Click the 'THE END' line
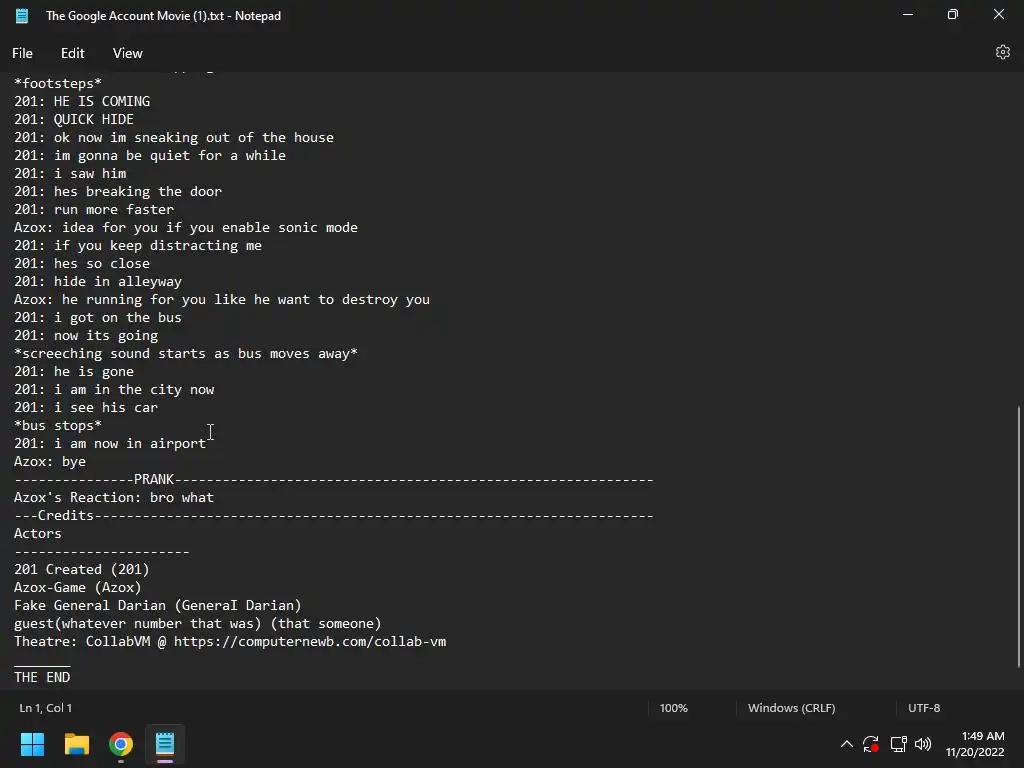The width and height of the screenshot is (1024, 768). click(x=42, y=677)
